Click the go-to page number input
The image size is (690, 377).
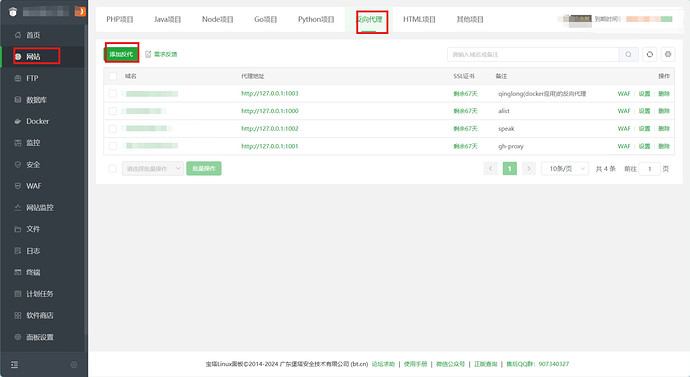click(650, 168)
